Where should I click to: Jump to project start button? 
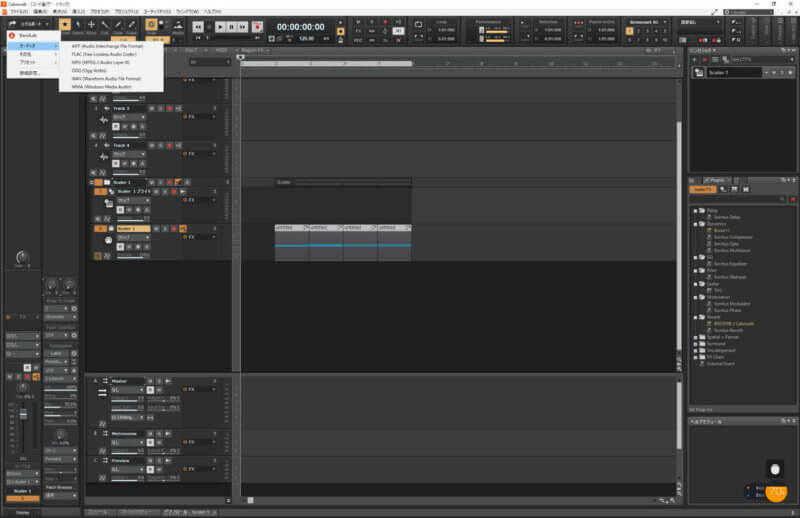pyautogui.click(x=198, y=38)
